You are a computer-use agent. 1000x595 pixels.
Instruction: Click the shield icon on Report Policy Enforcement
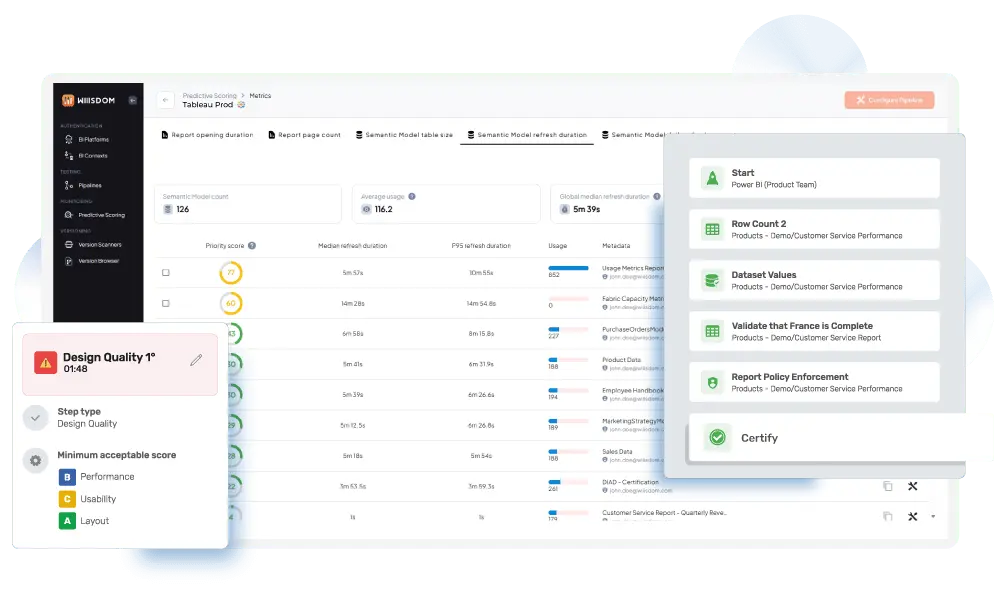click(712, 383)
